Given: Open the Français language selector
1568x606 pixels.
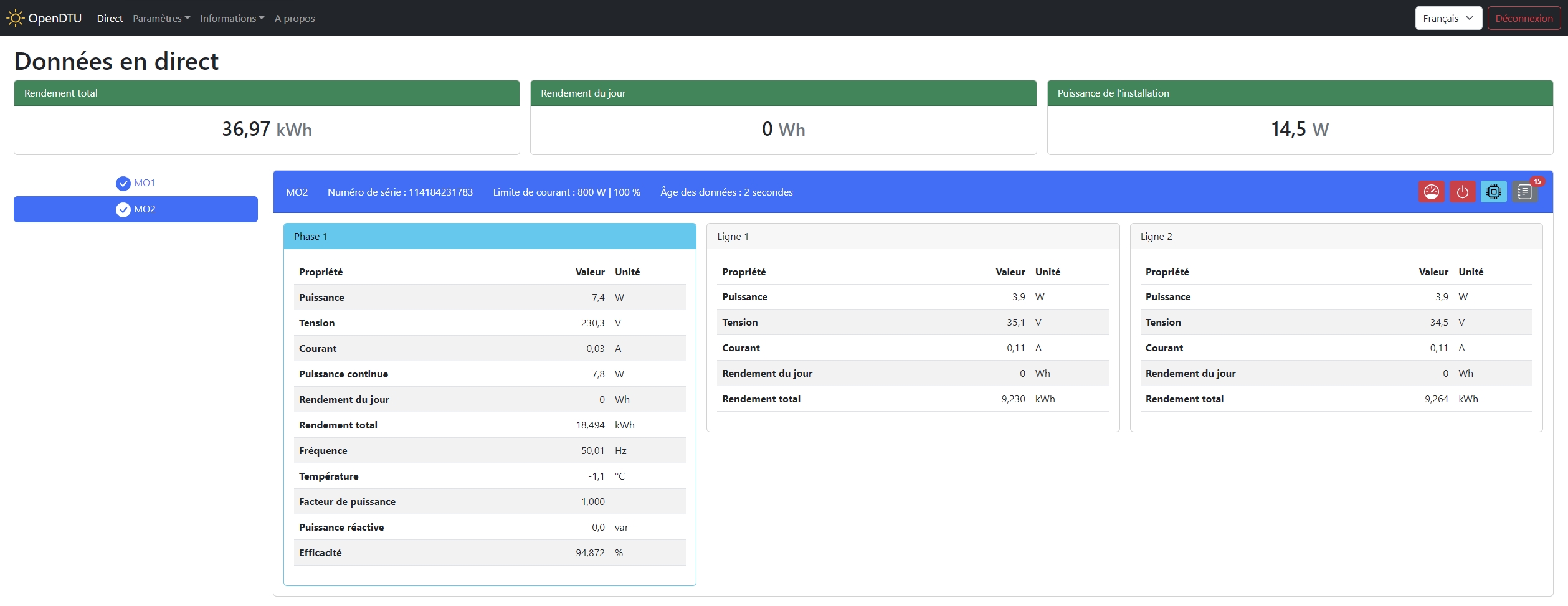Looking at the screenshot, I should click(x=1448, y=18).
